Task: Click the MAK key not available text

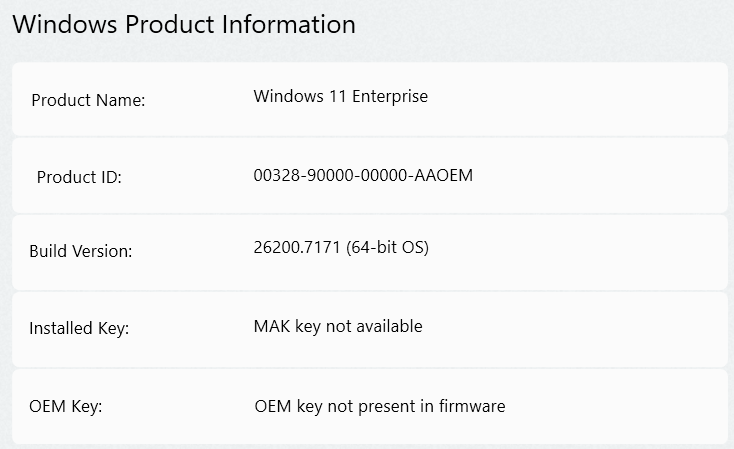Action: [338, 326]
